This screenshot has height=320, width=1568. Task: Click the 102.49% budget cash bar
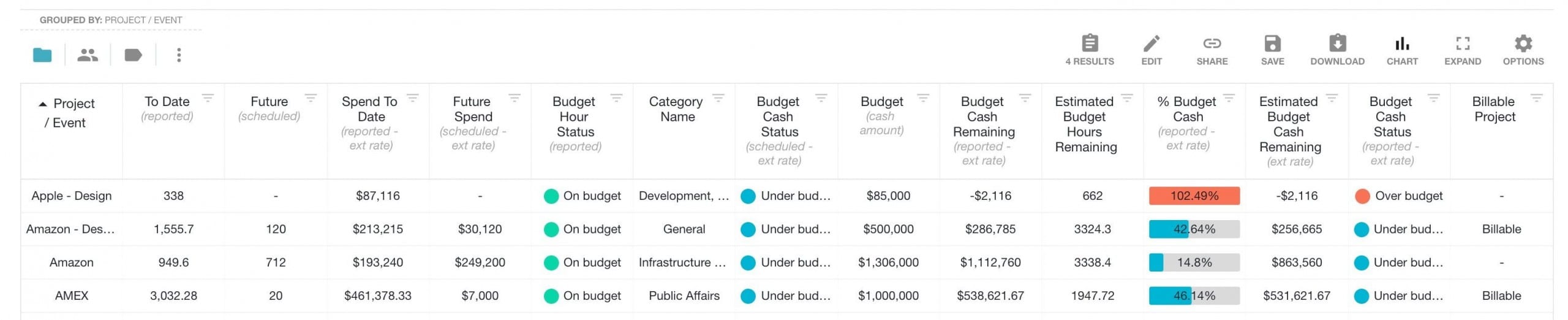click(x=1194, y=196)
